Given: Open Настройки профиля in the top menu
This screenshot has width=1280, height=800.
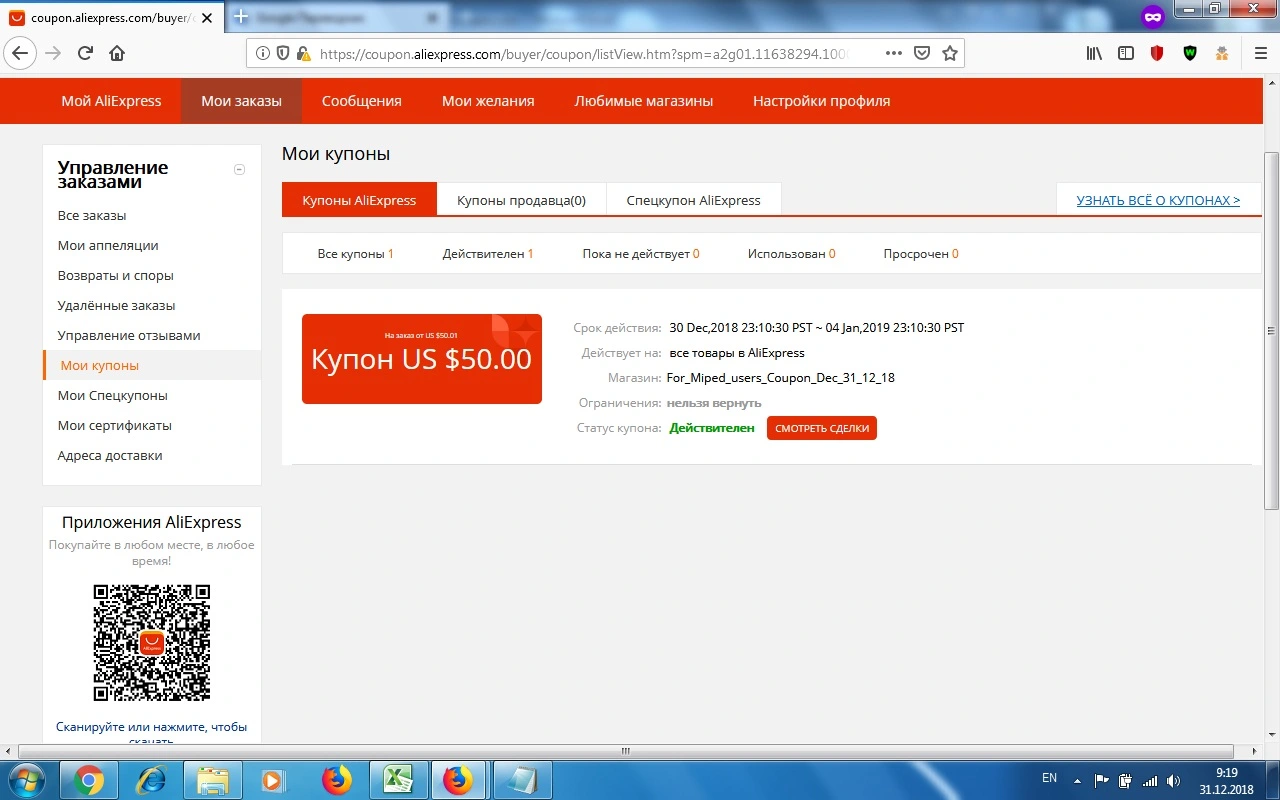Looking at the screenshot, I should click(x=821, y=101).
